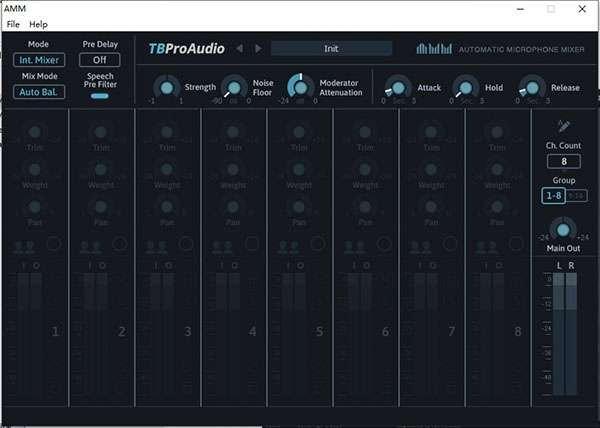The height and width of the screenshot is (428, 600).
Task: Click the two-person group icon on channel 6
Action: point(354,247)
